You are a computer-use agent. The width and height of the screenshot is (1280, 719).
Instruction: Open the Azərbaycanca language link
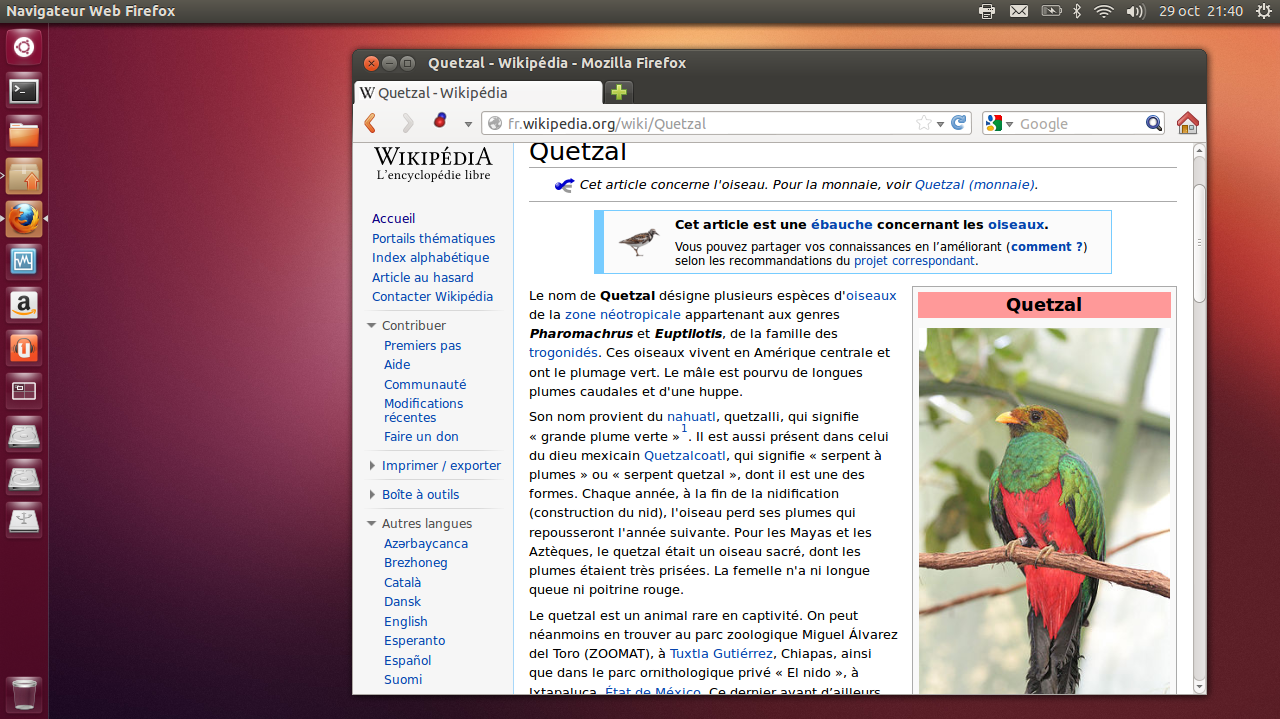point(425,543)
